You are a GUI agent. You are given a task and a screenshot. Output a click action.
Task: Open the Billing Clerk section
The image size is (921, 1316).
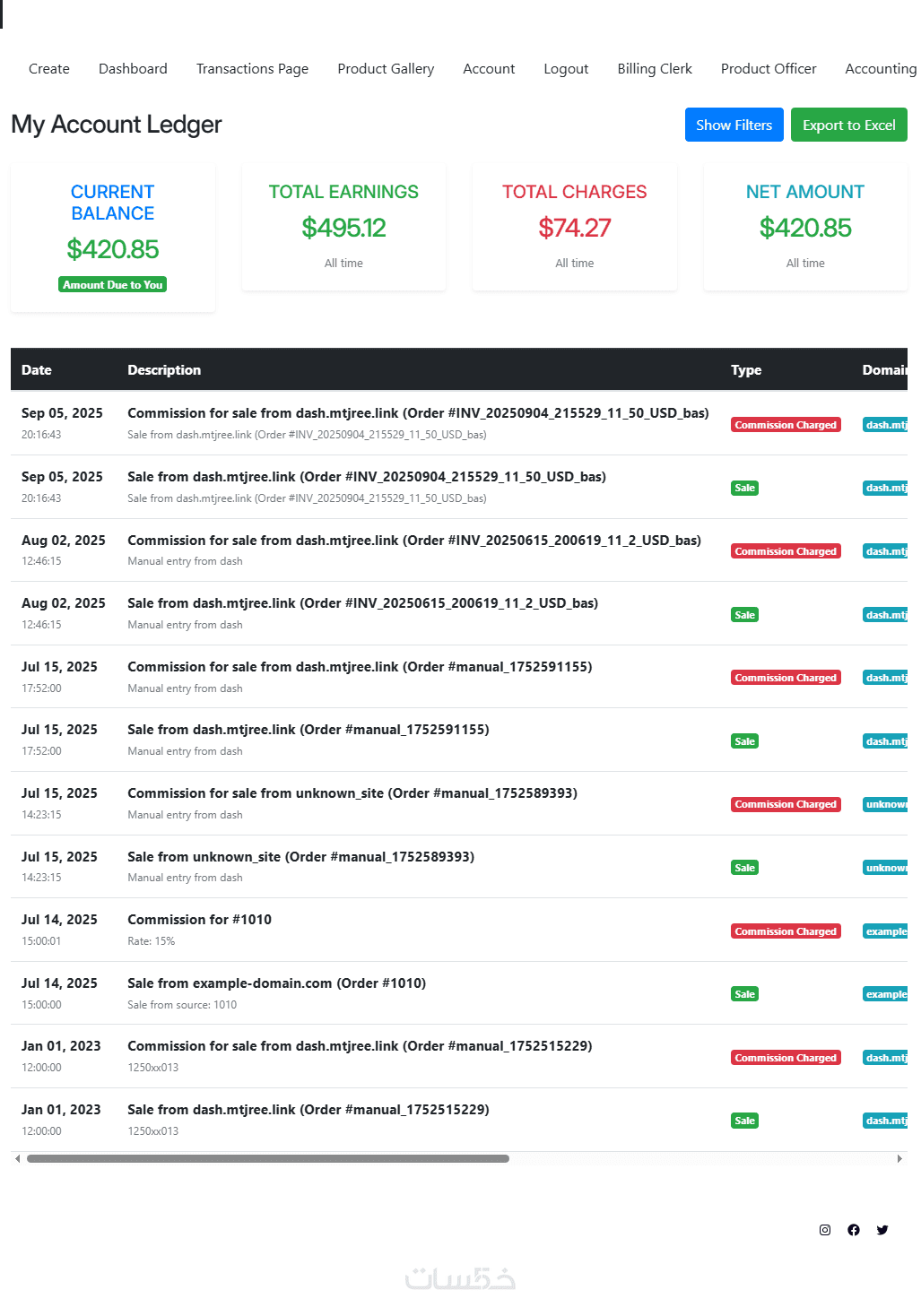pyautogui.click(x=655, y=69)
